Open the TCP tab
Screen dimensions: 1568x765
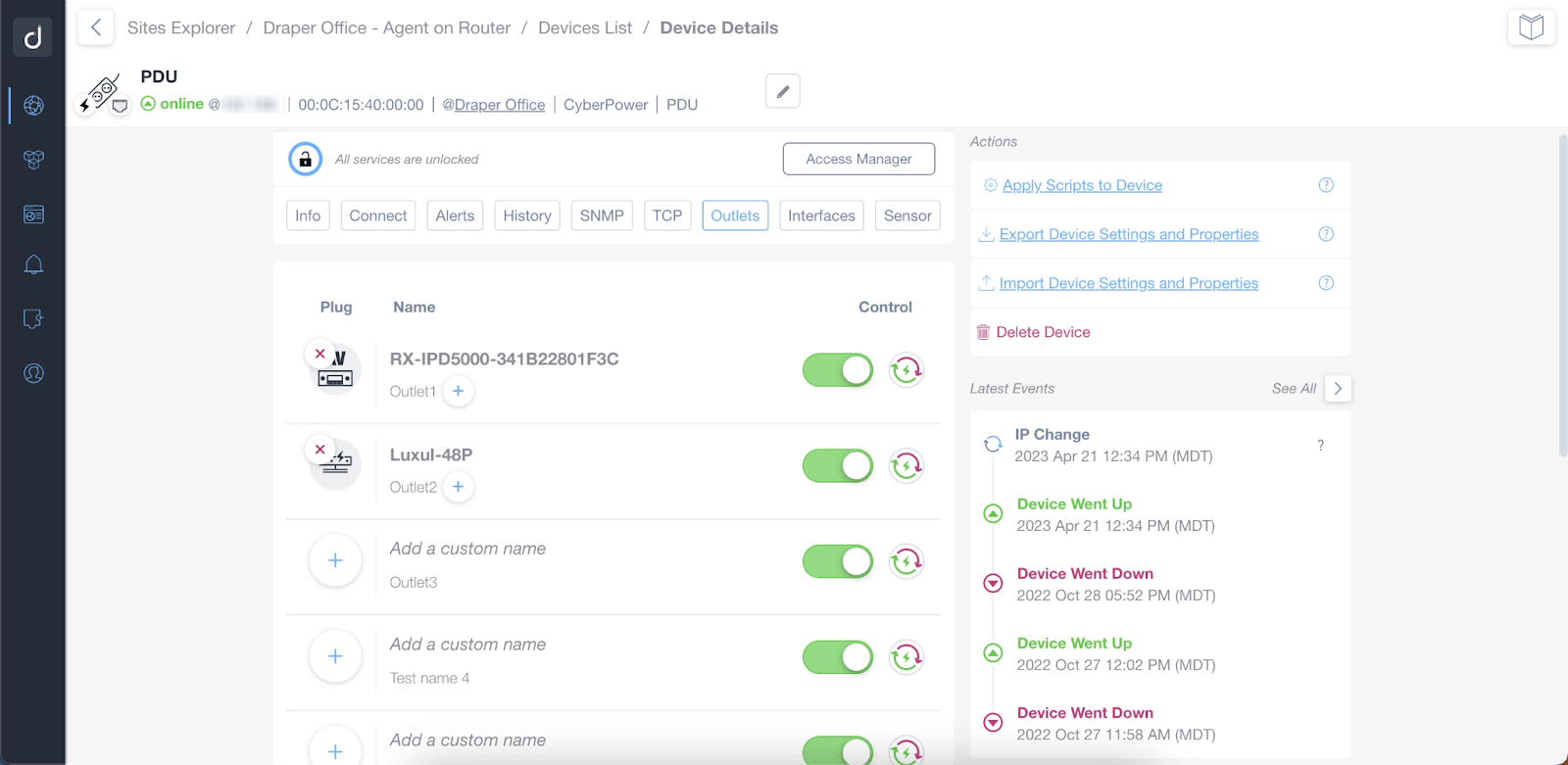[667, 215]
